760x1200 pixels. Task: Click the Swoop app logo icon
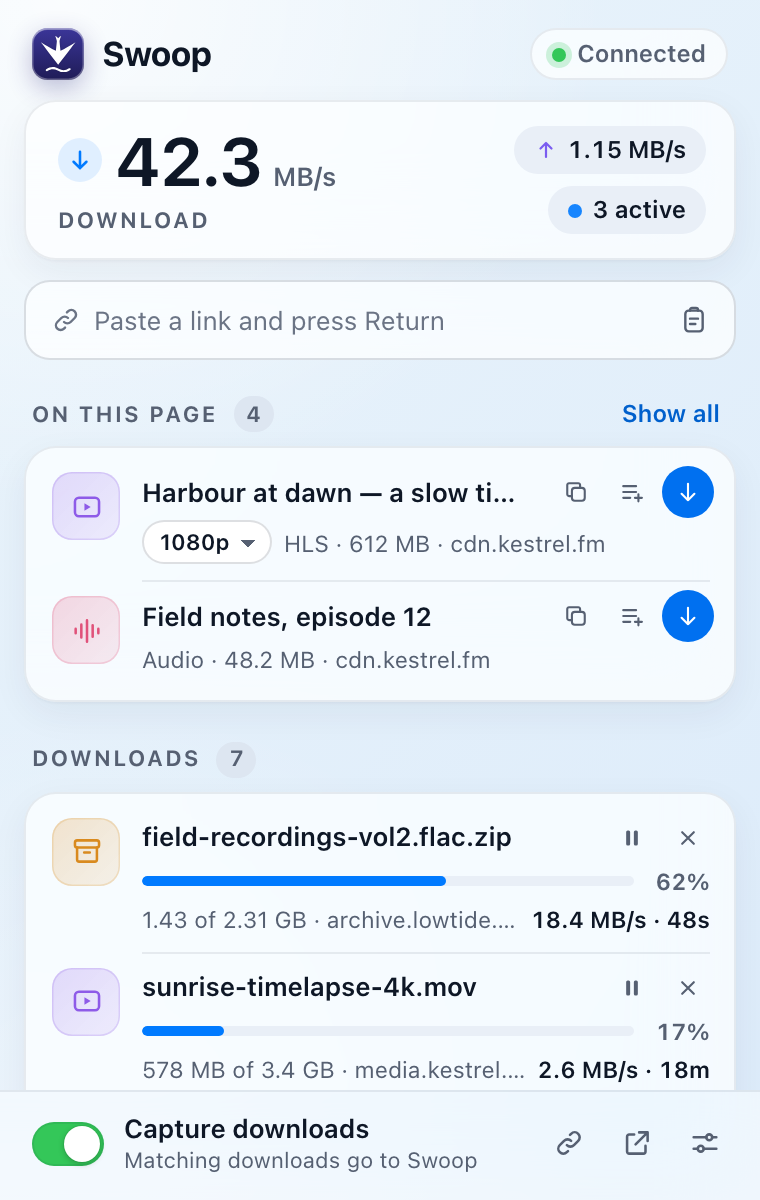point(58,54)
